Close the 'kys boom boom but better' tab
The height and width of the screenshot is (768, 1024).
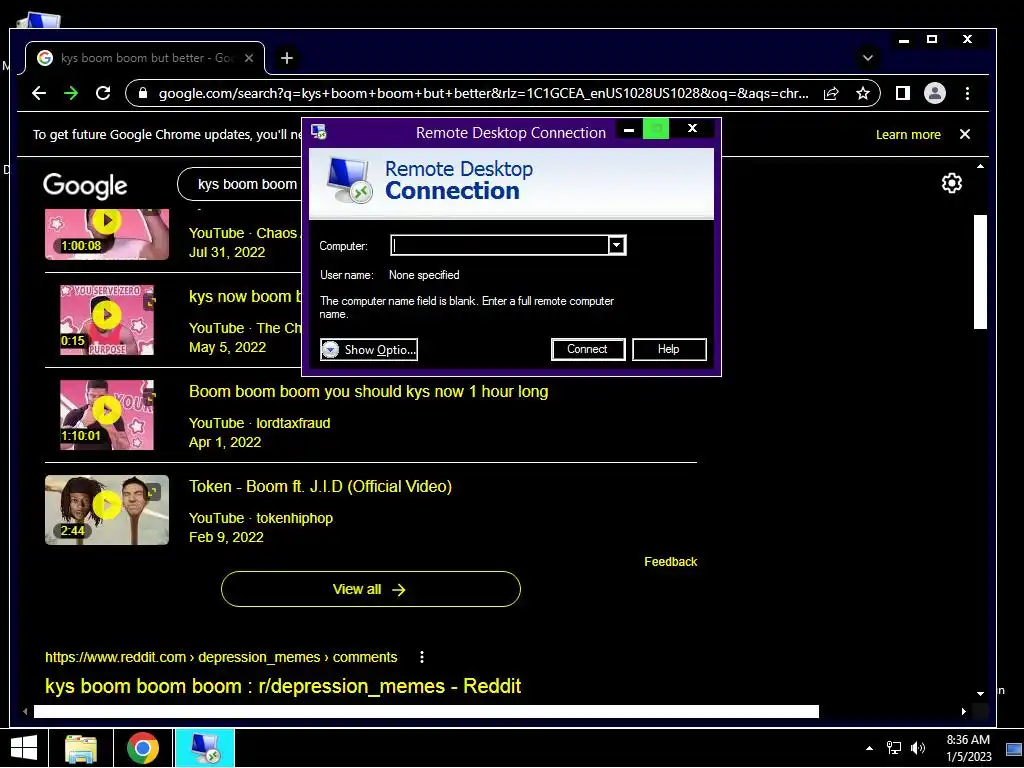[x=249, y=58]
